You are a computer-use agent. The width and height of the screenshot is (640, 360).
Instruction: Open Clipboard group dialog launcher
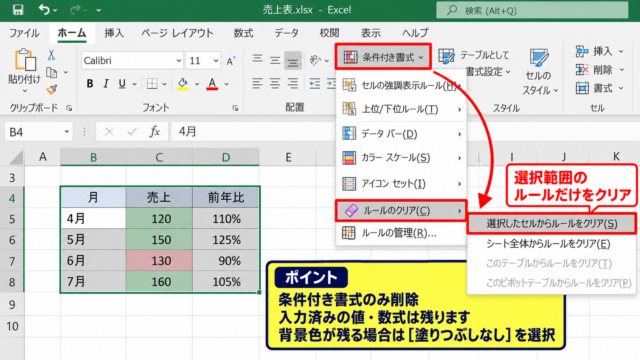click(x=69, y=108)
